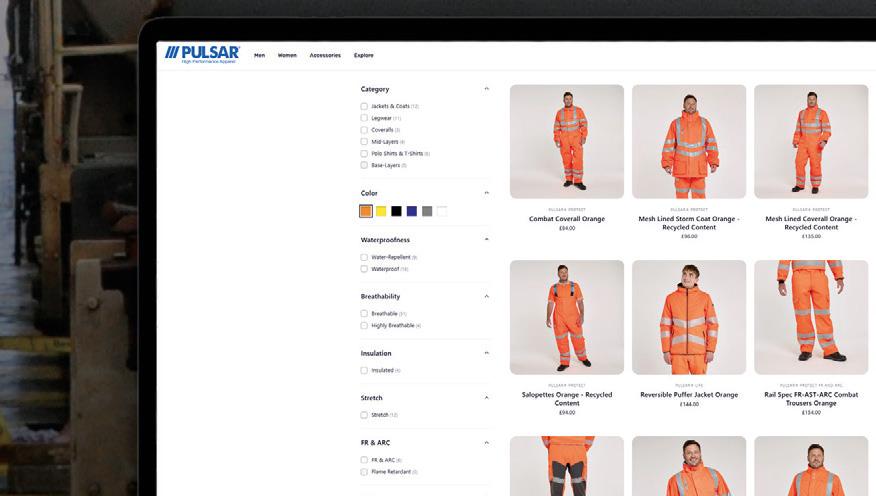Enable the Coveralls filter checkbox
The height and width of the screenshot is (496, 876).
click(364, 130)
